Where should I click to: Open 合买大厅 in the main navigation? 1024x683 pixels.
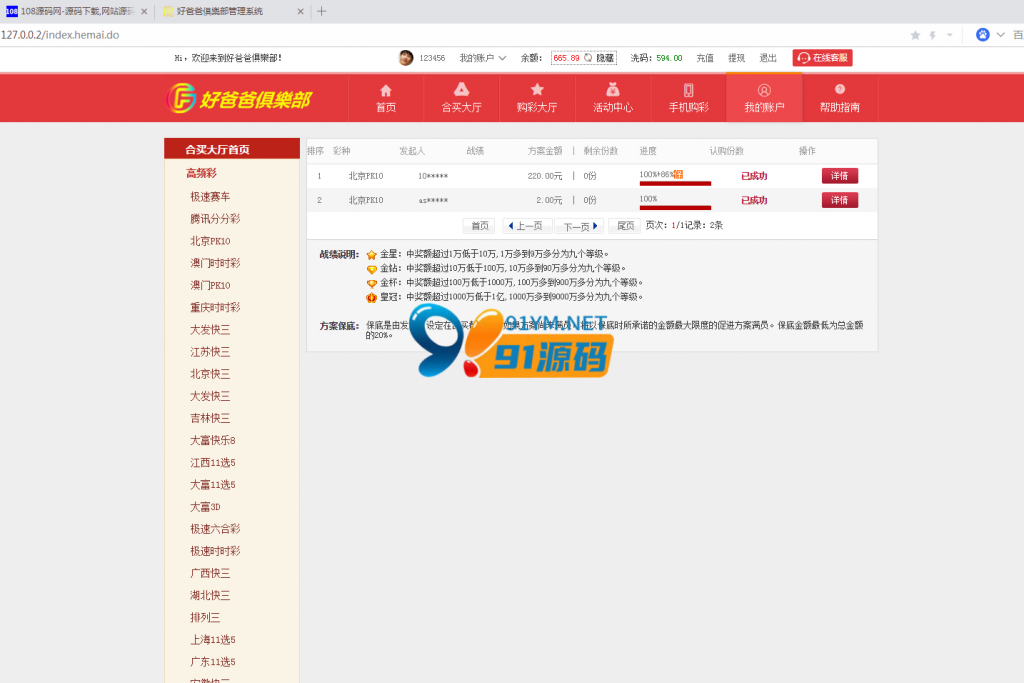point(461,98)
